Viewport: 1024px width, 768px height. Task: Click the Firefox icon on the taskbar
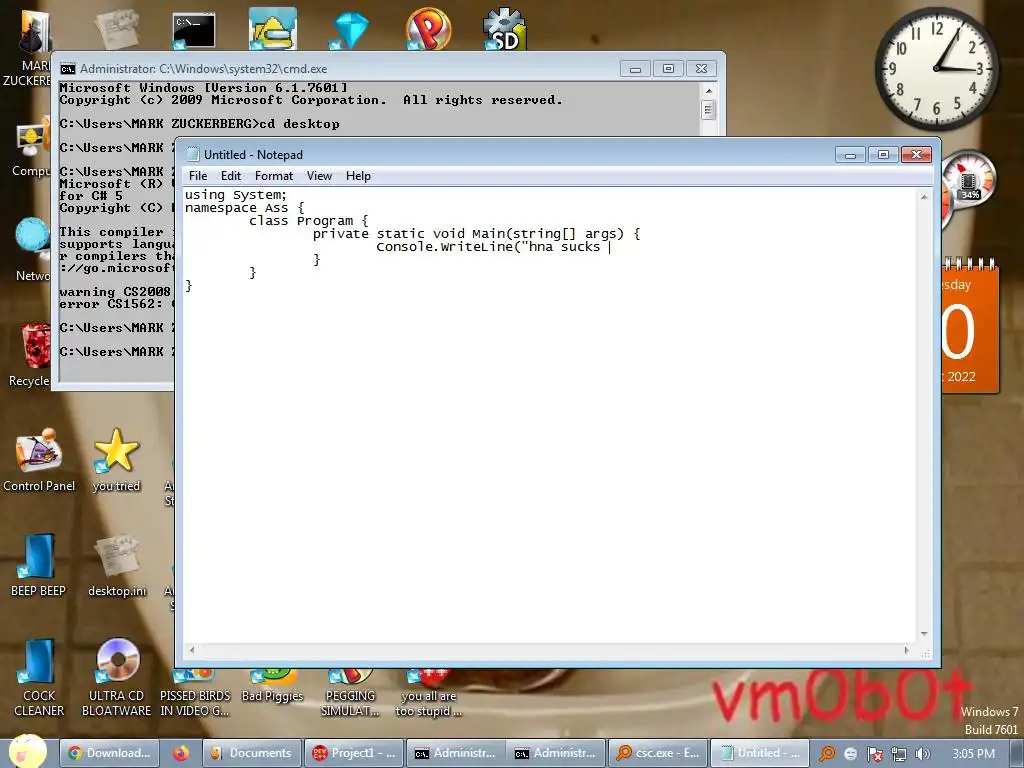[x=181, y=753]
